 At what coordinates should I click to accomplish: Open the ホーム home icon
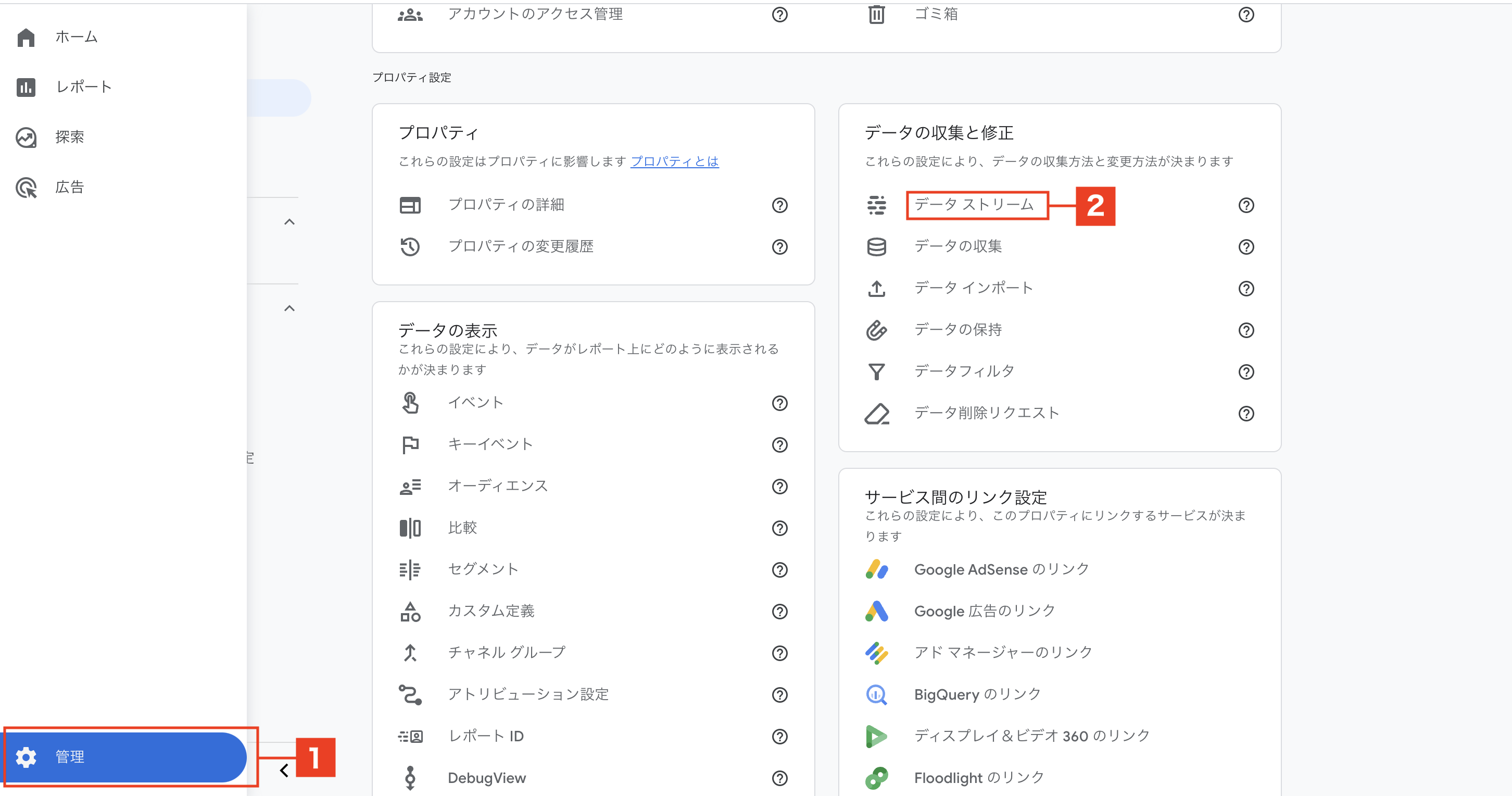[26, 37]
